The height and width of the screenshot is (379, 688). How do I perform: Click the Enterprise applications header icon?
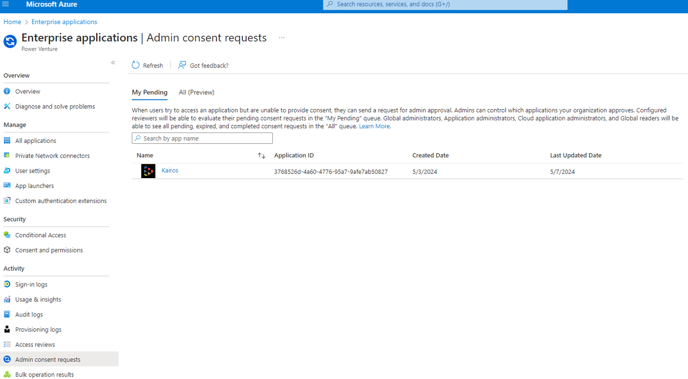tap(10, 41)
